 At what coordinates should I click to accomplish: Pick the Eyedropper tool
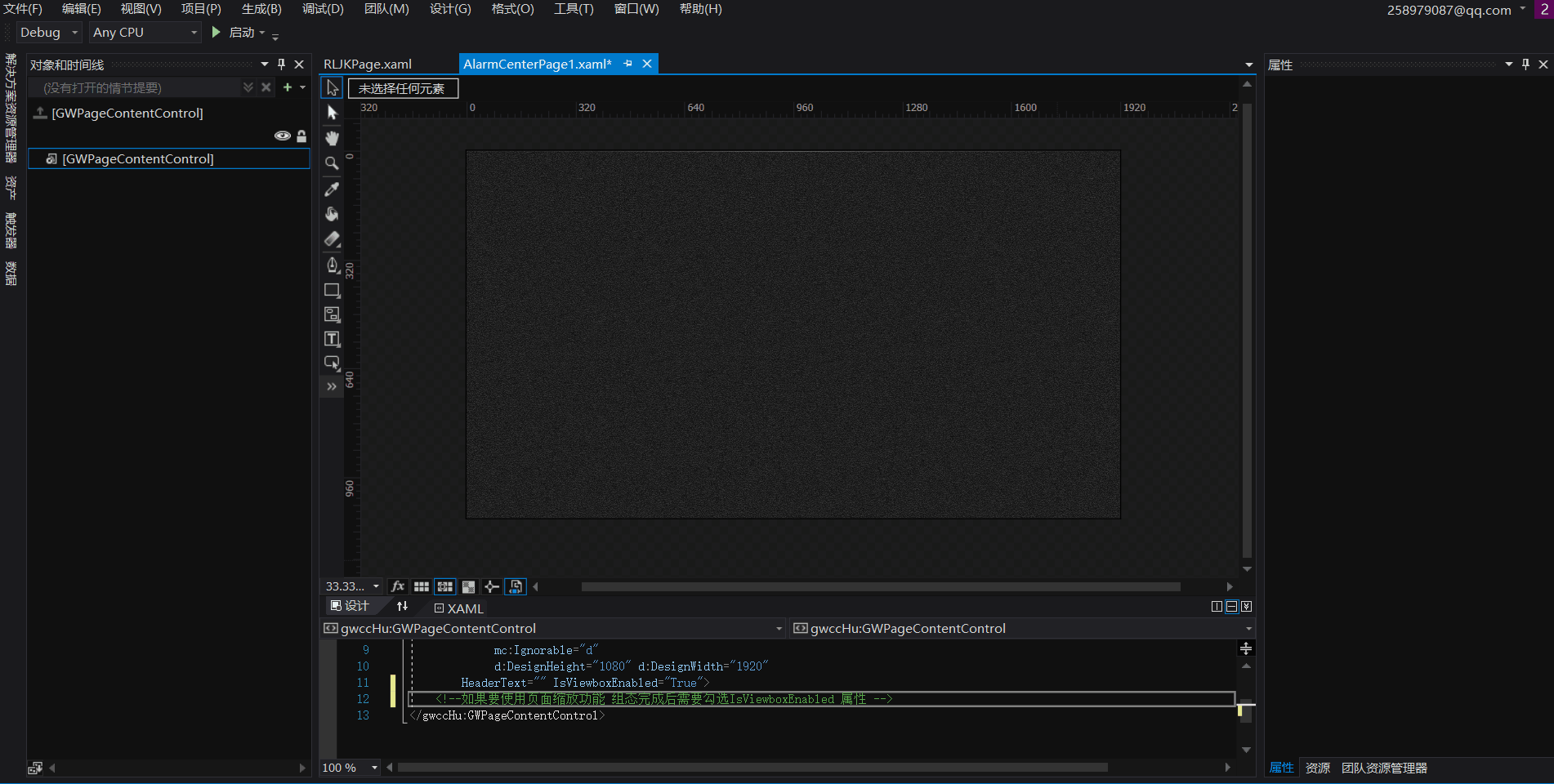pyautogui.click(x=332, y=189)
